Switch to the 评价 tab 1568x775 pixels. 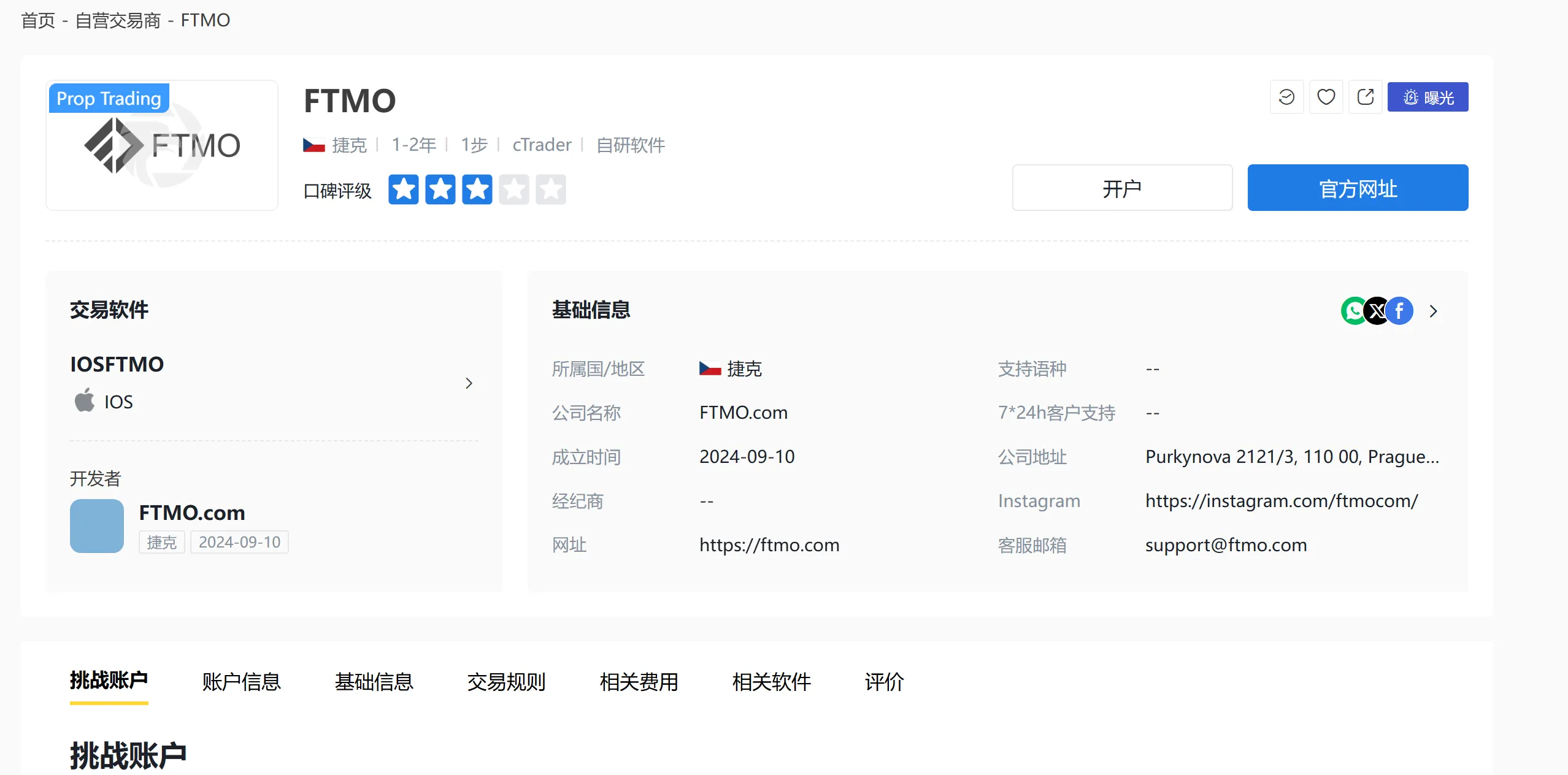pos(885,682)
